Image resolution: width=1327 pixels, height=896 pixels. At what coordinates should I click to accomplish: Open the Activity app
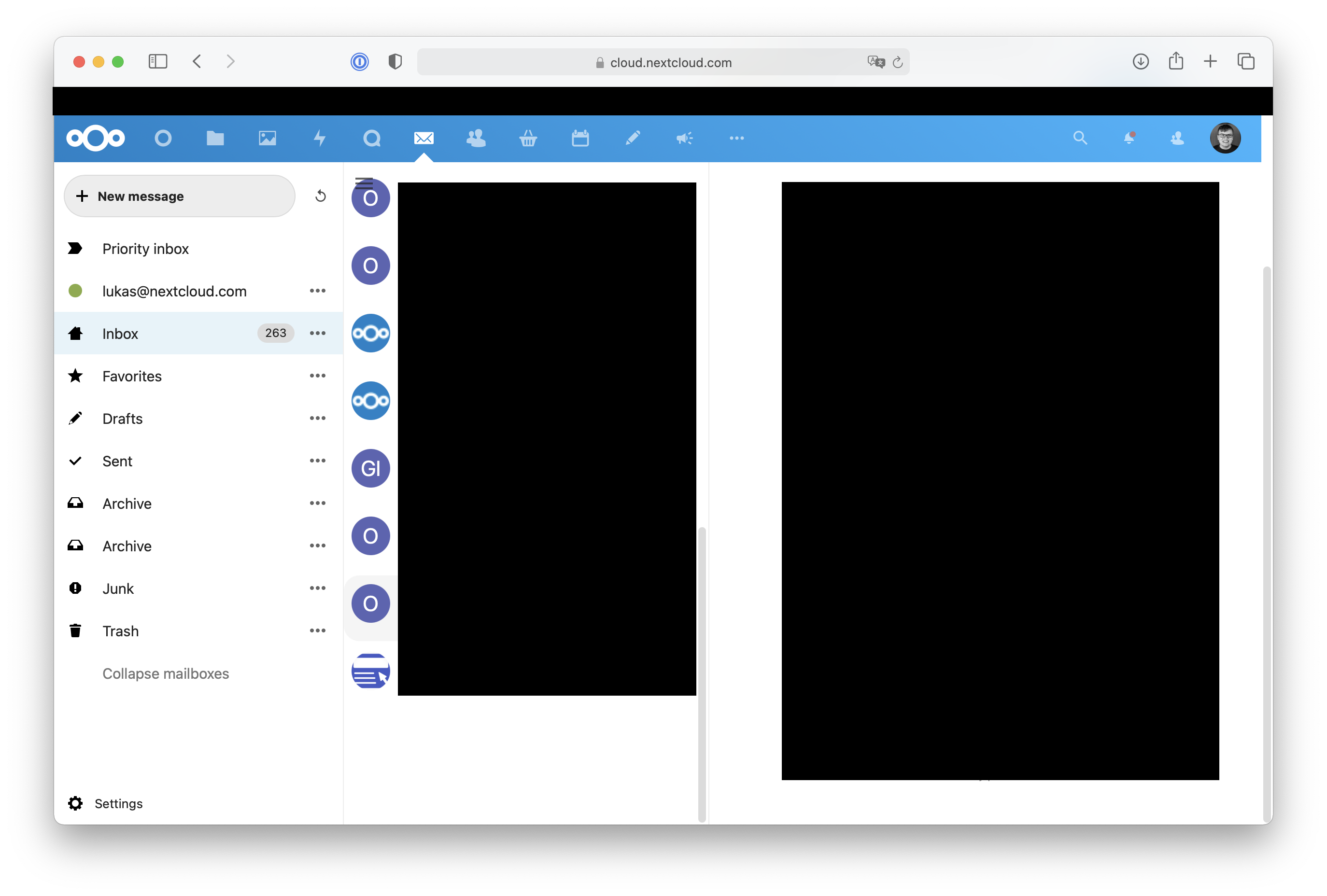(320, 138)
